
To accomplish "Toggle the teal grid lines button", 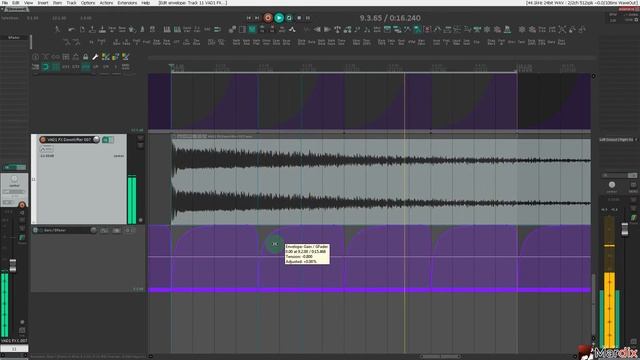I will point(56,67).
